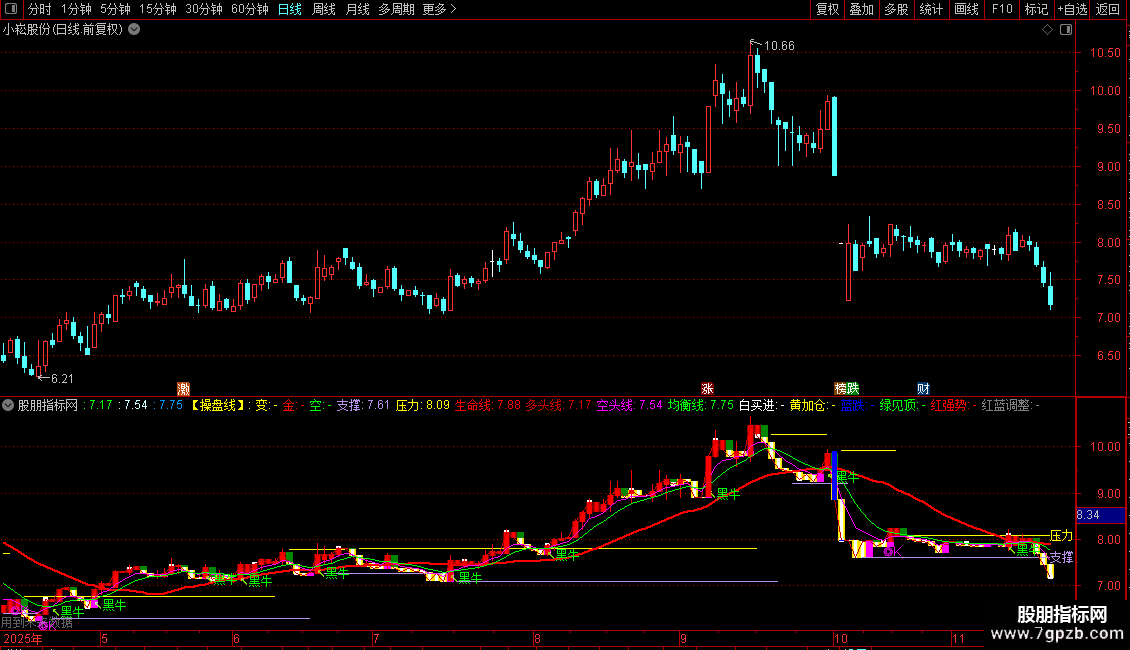Click the 8.34 price cursor tag

click(x=1100, y=515)
